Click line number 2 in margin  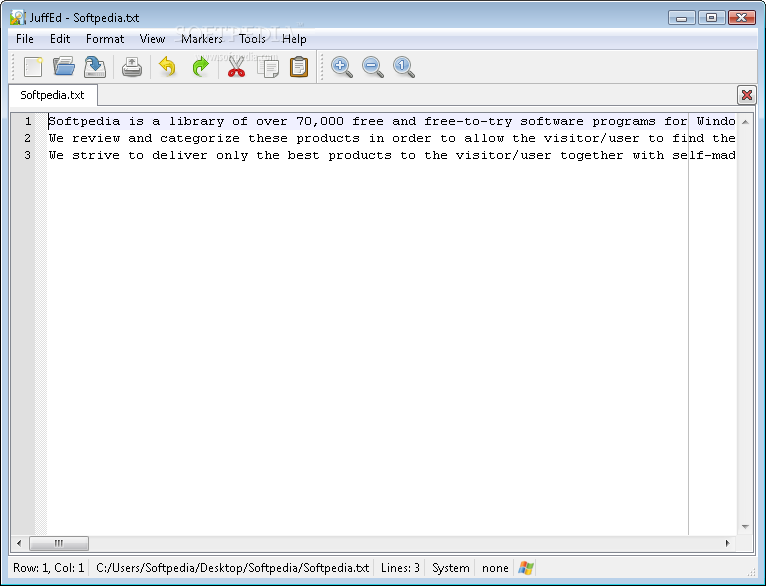[x=28, y=138]
